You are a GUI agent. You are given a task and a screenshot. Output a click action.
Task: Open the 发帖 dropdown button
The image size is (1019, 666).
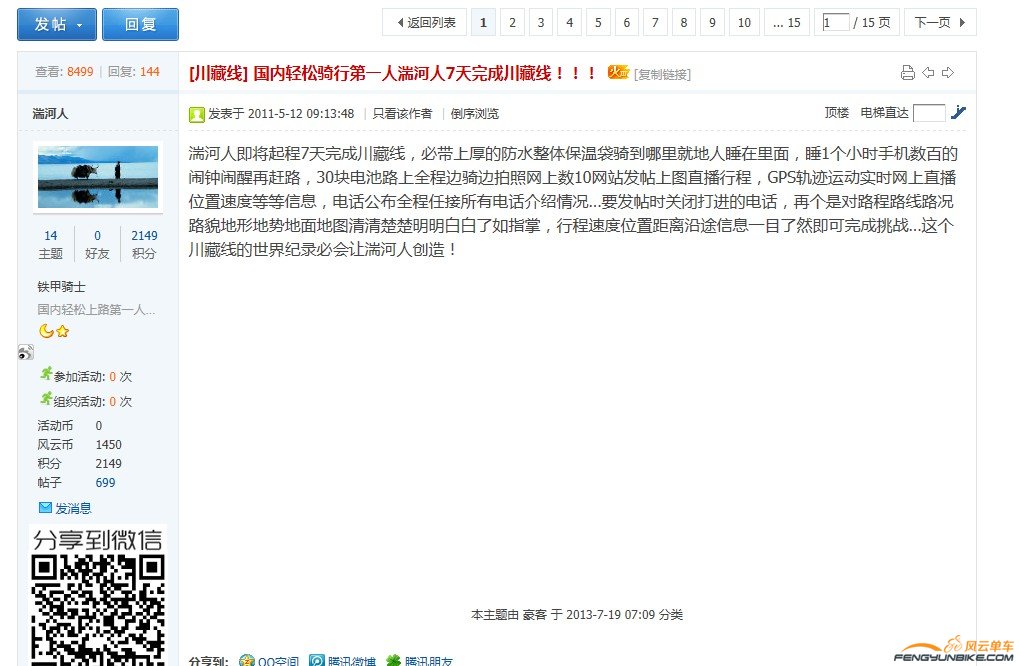57,24
